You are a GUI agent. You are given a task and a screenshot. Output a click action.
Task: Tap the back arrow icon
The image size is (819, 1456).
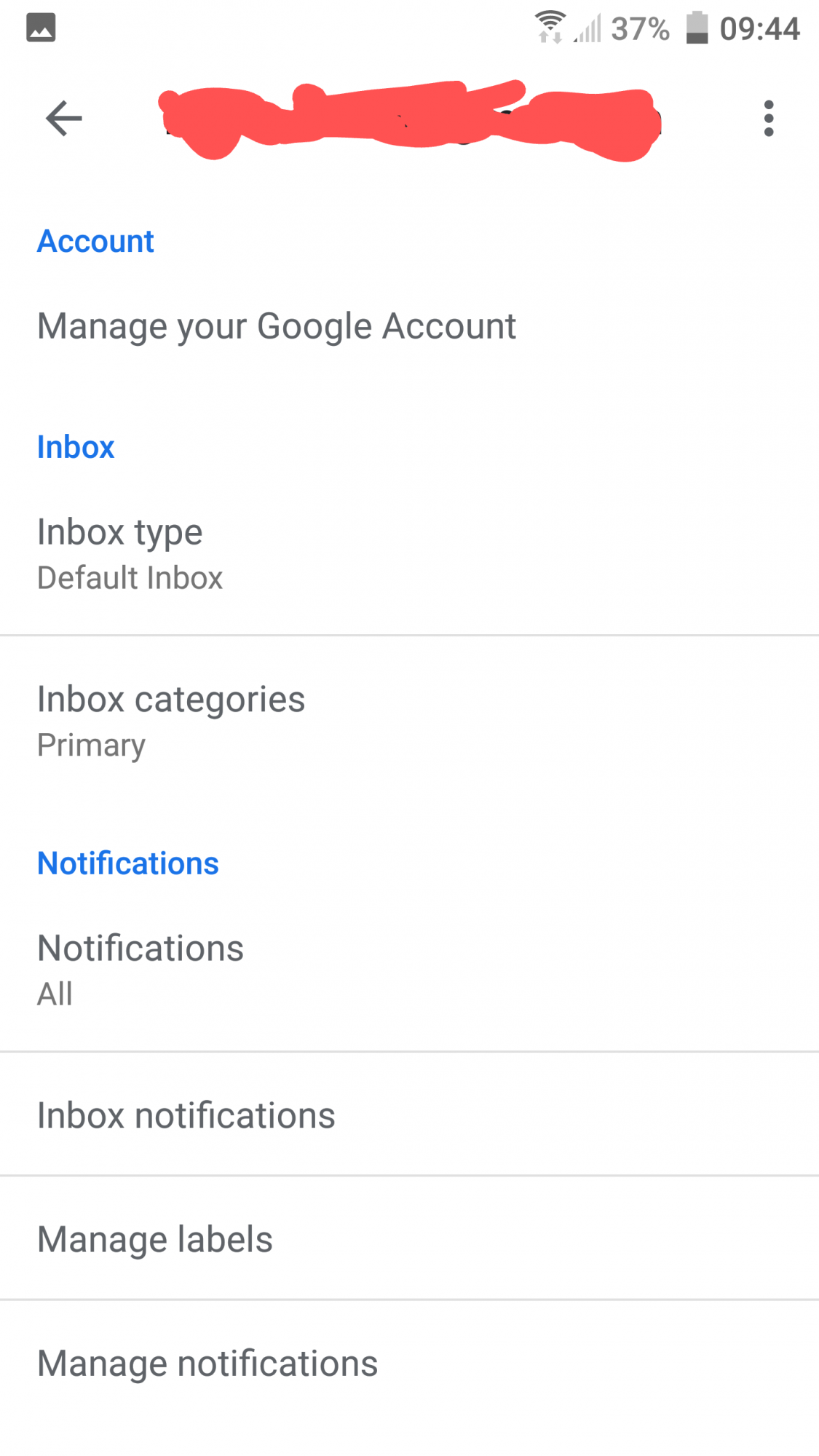coord(64,119)
